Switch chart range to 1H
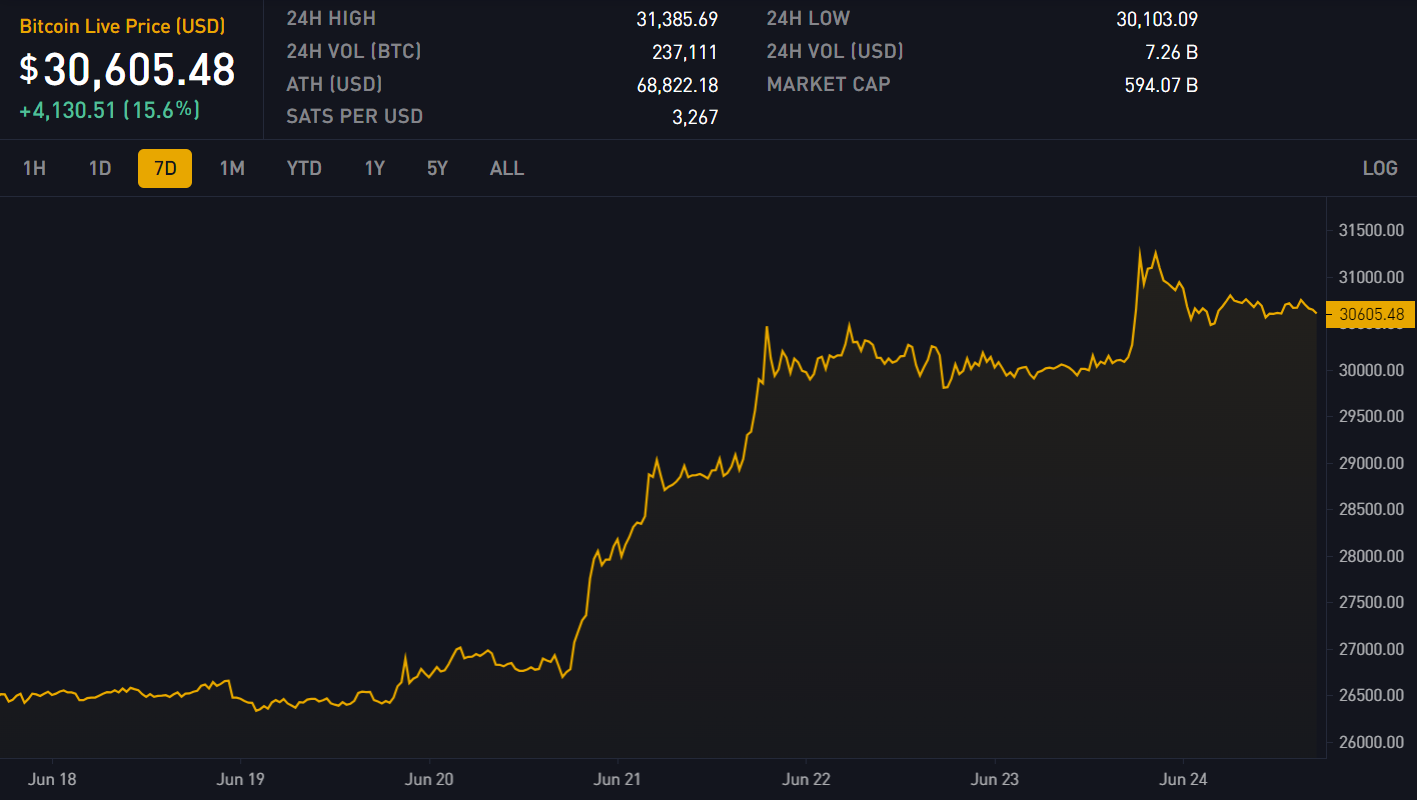Image resolution: width=1417 pixels, height=800 pixels. click(x=34, y=168)
